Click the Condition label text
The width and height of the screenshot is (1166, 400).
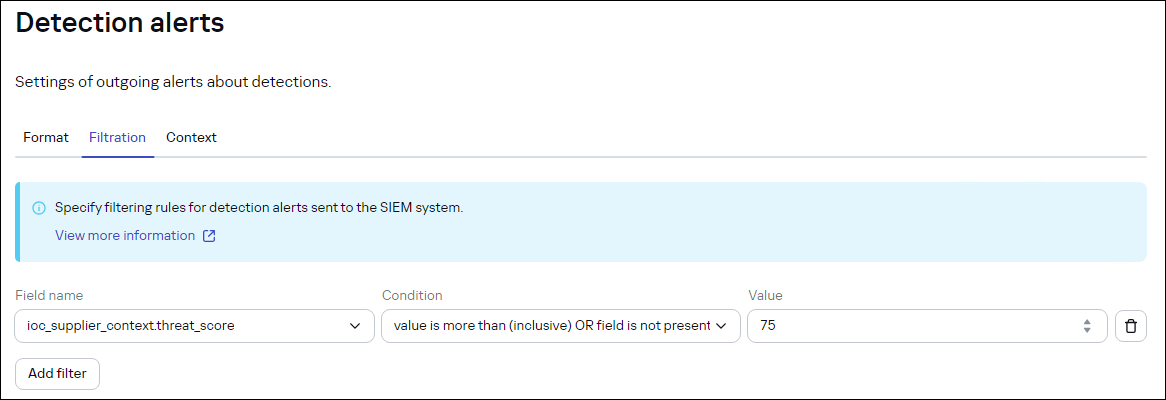412,295
